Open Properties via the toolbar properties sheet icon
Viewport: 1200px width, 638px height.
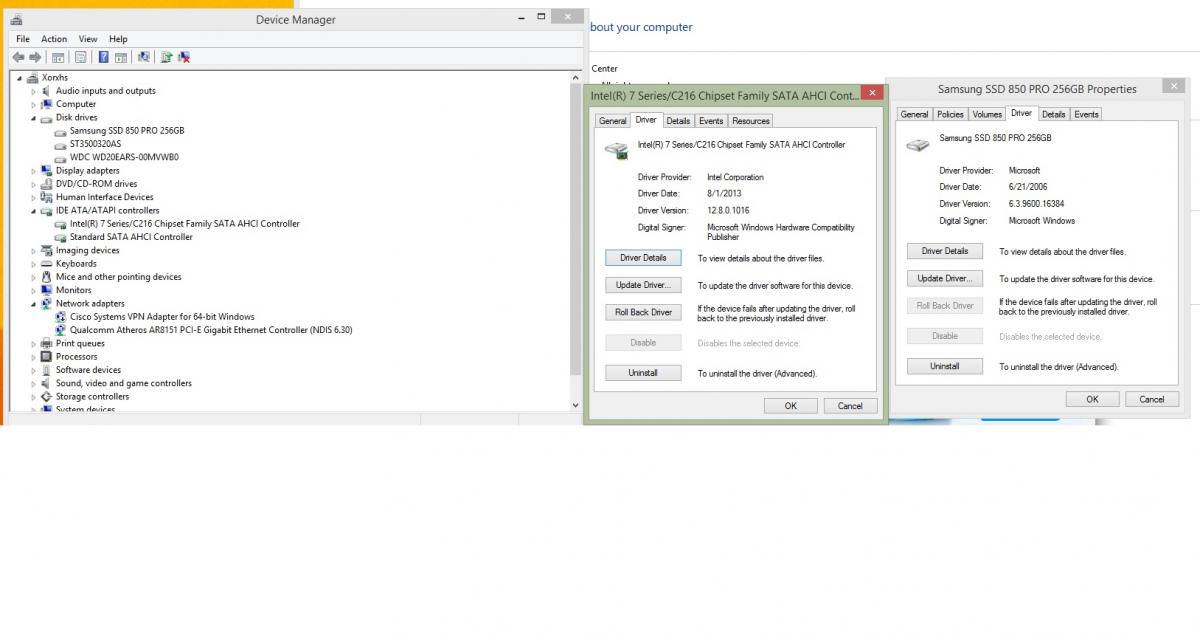pyautogui.click(x=81, y=58)
